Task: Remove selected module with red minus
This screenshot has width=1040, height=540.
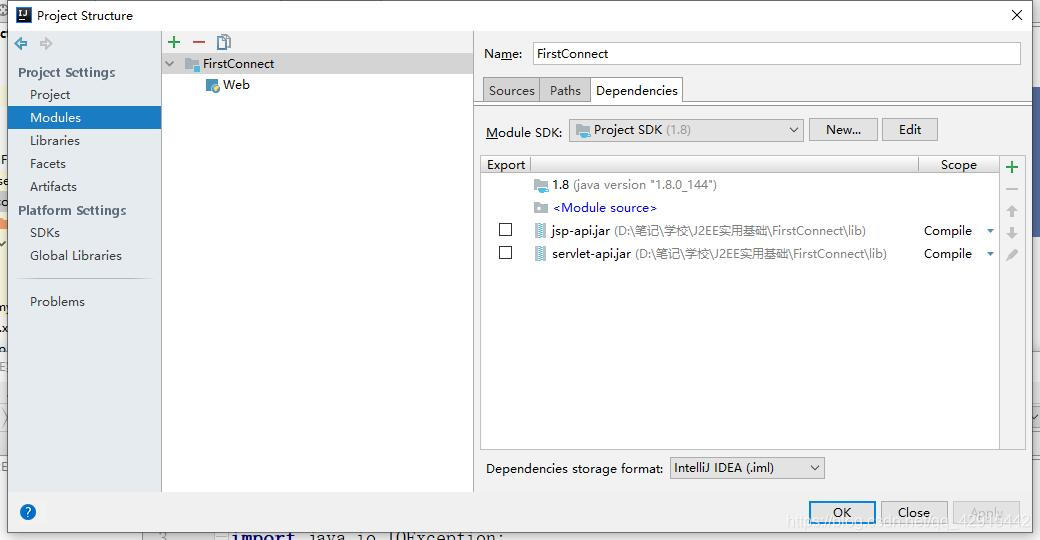Action: tap(199, 42)
